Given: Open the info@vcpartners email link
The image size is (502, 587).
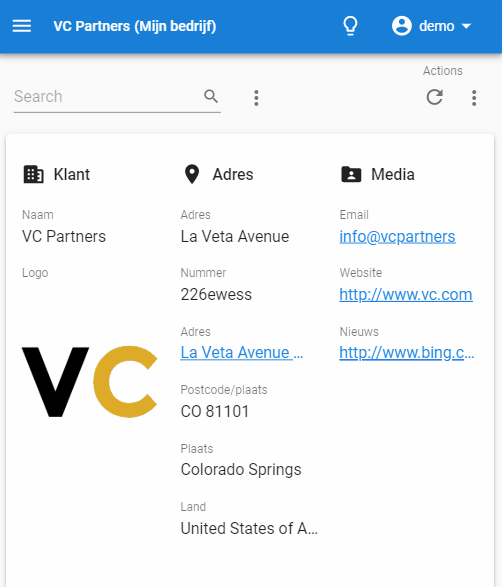Looking at the screenshot, I should pyautogui.click(x=397, y=237).
